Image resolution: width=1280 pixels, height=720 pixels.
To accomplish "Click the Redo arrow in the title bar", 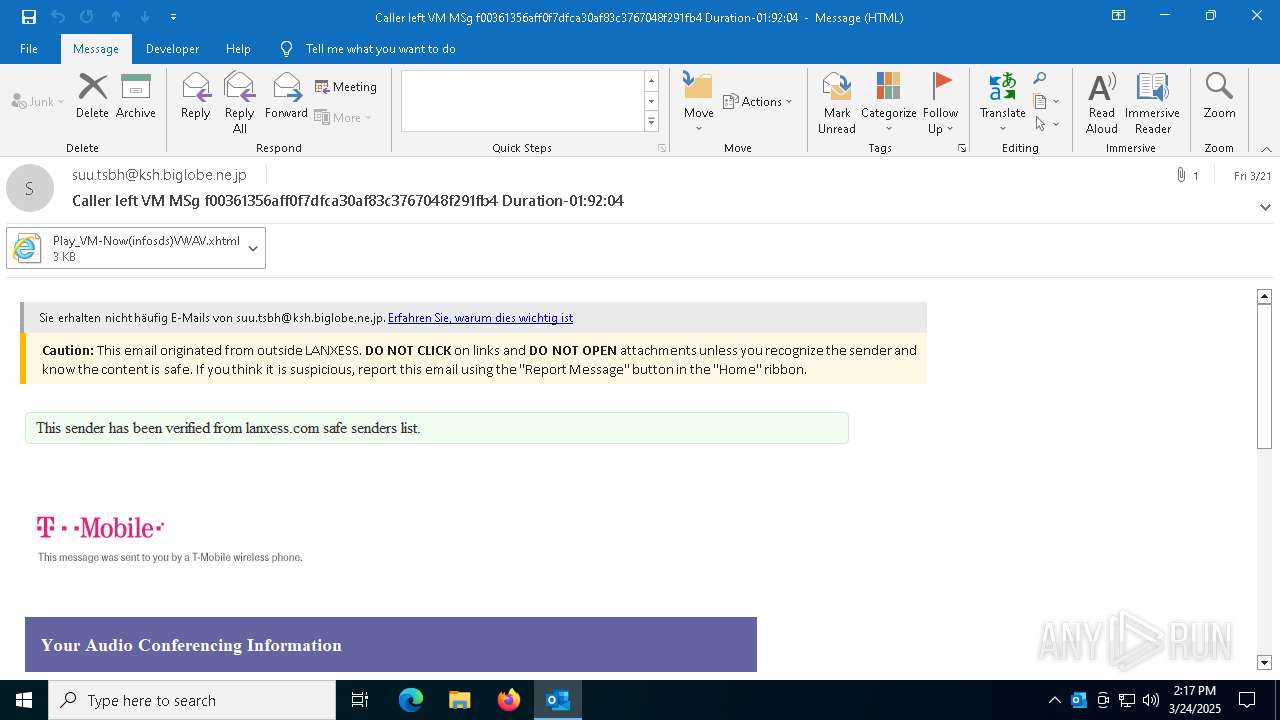I will point(87,16).
